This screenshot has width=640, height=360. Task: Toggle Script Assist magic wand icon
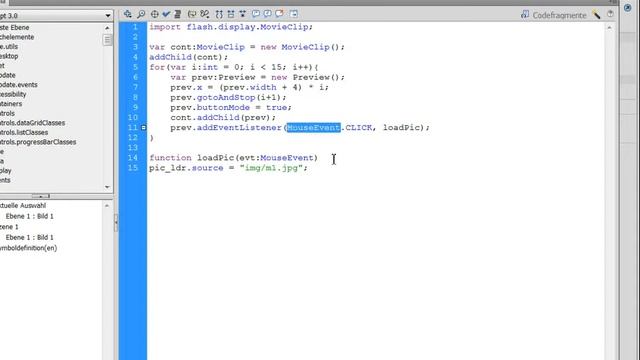point(597,15)
